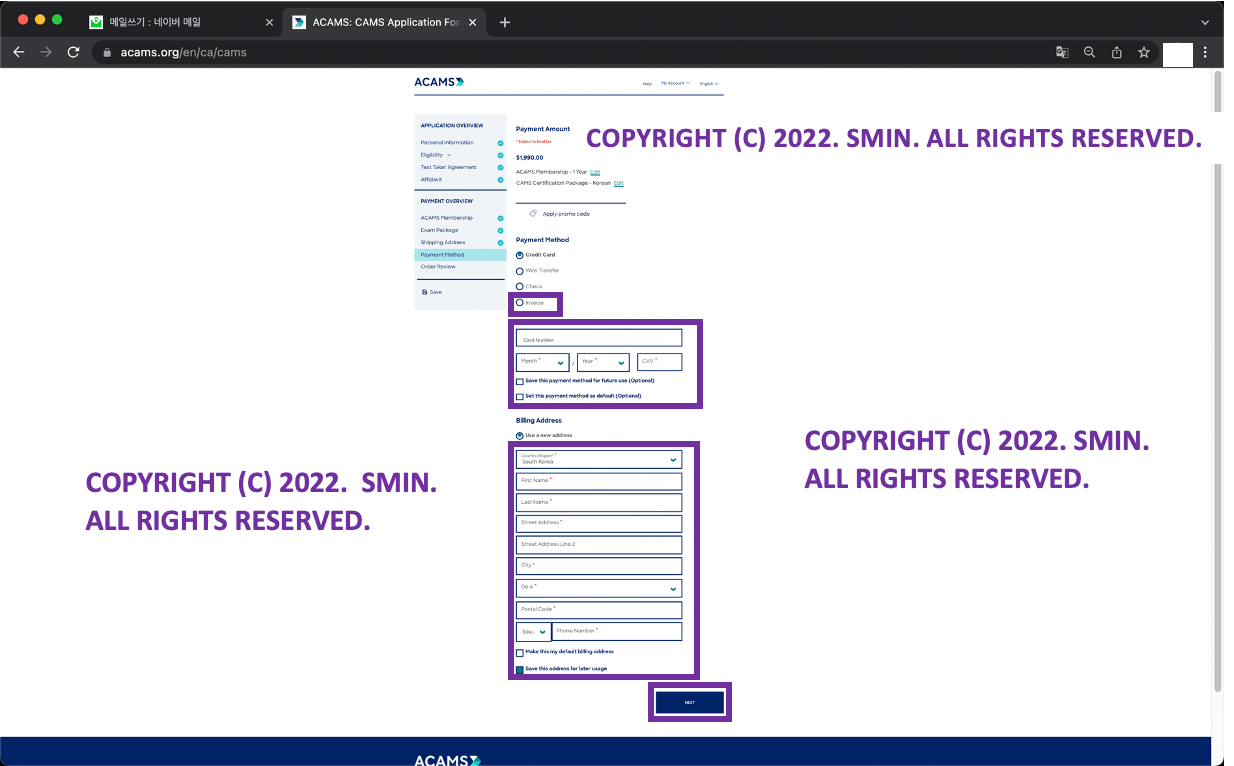Click the browser Forward arrow

click(46, 52)
